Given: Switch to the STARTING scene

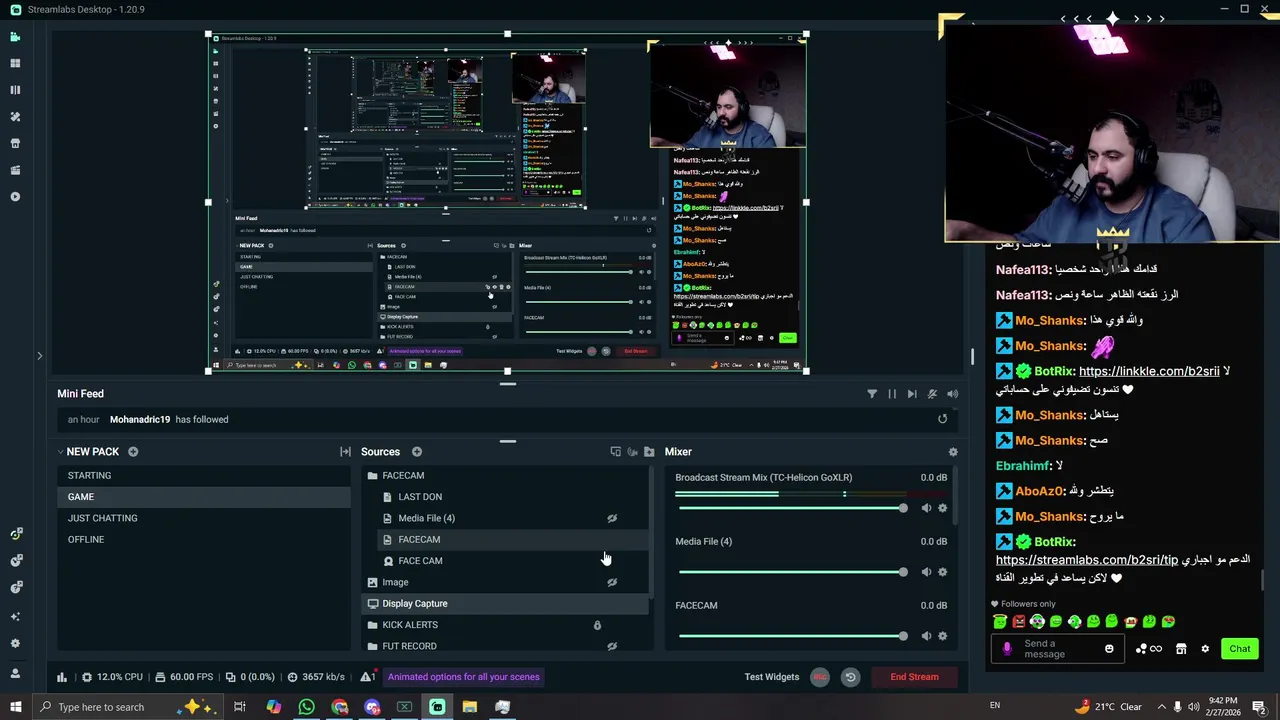Looking at the screenshot, I should (x=203, y=476).
